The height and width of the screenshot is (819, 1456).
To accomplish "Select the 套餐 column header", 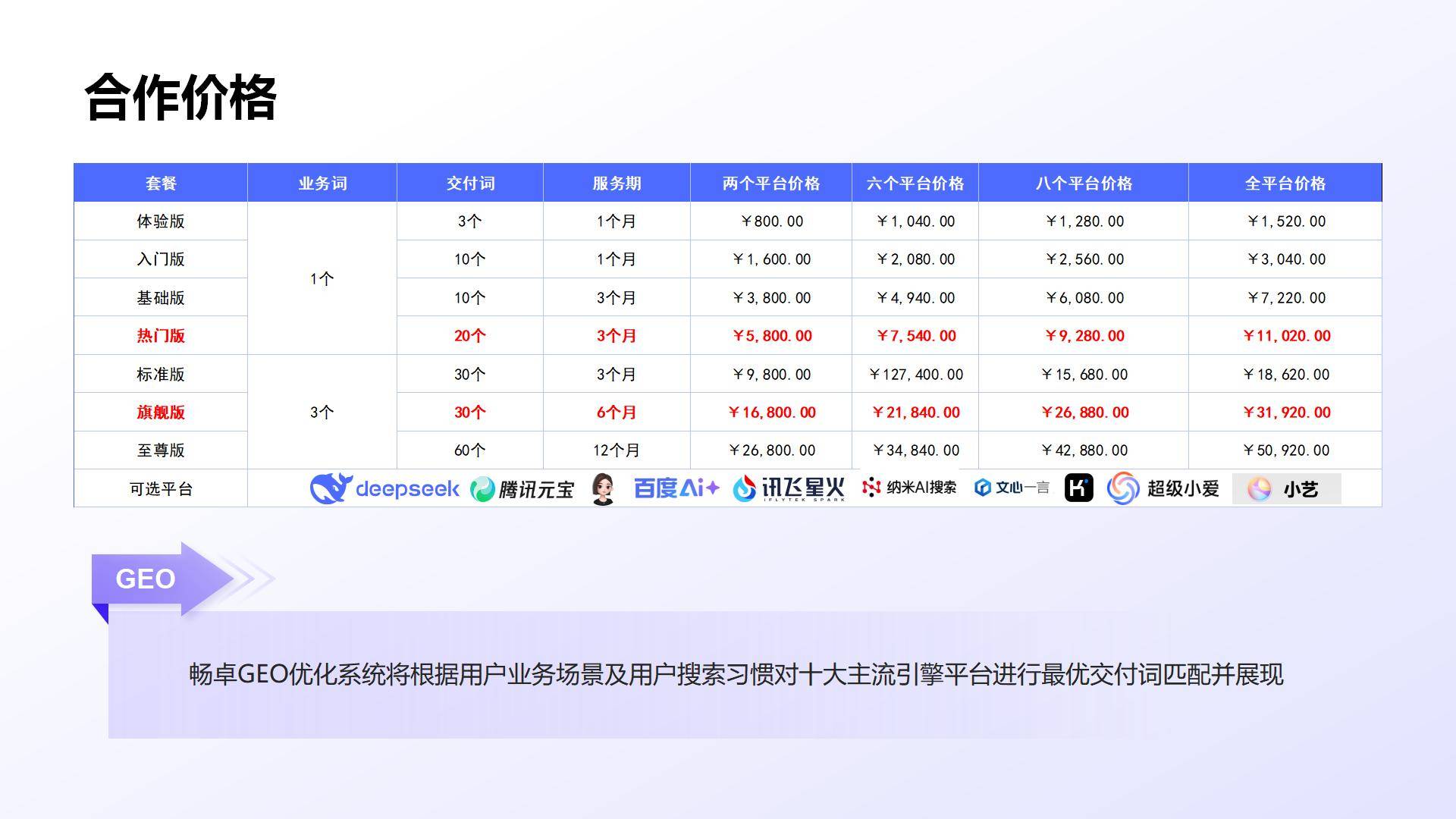I will click(161, 183).
